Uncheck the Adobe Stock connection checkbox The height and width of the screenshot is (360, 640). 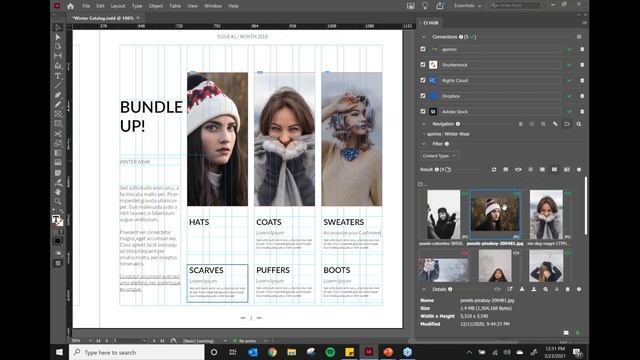[x=423, y=111]
